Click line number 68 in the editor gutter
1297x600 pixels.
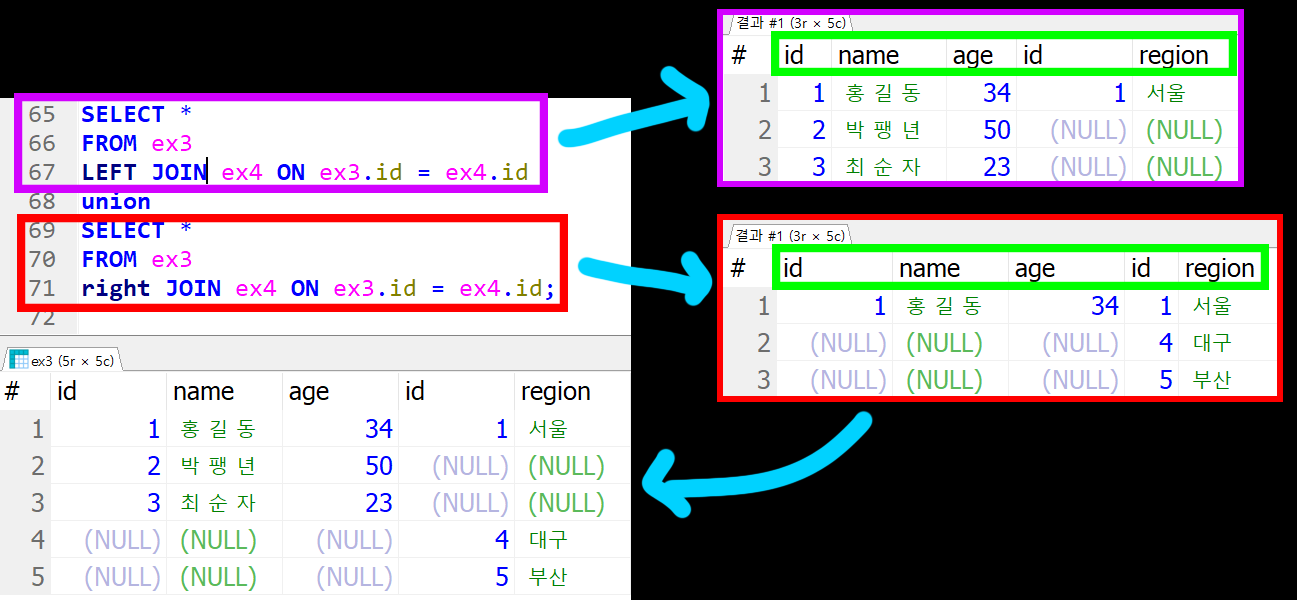click(x=42, y=201)
